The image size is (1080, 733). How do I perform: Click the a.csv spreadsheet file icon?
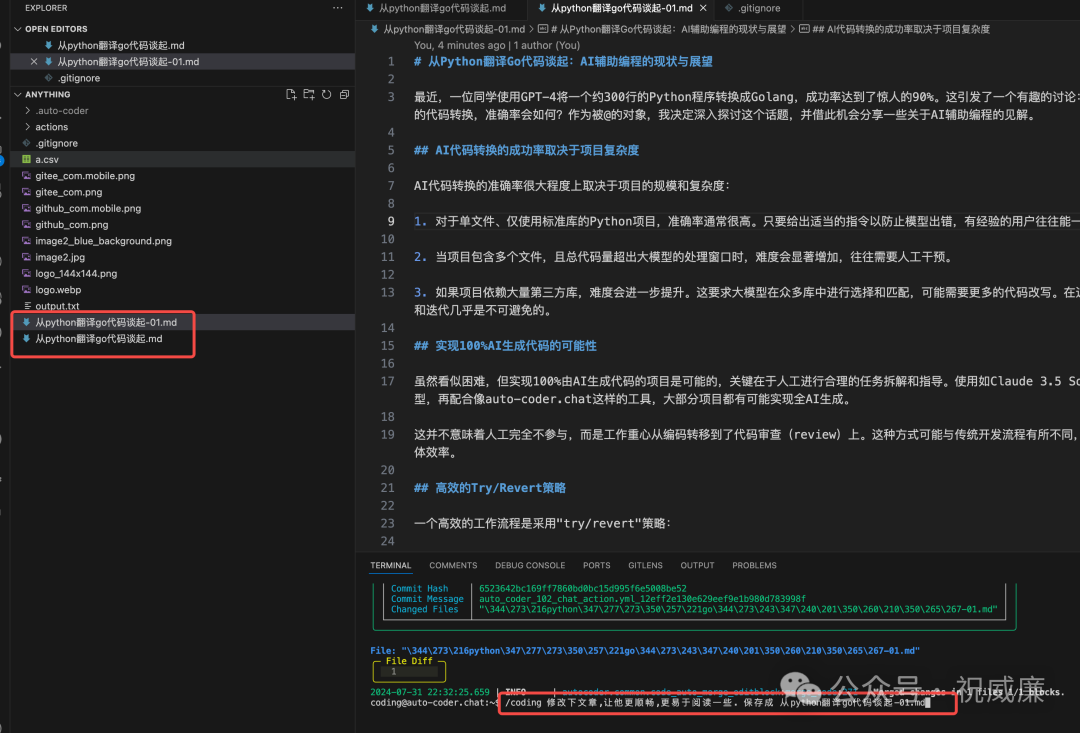pos(26,159)
